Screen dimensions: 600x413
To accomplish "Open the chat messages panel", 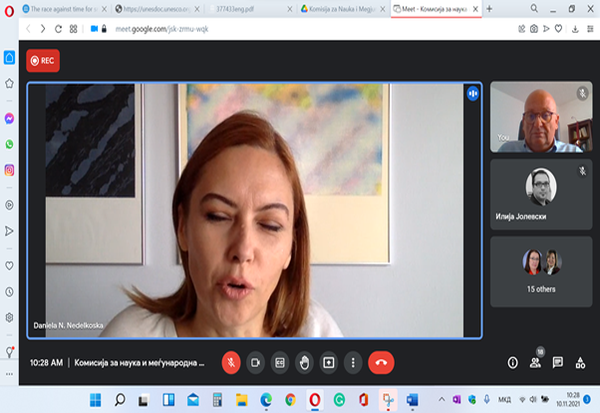I will pos(558,362).
